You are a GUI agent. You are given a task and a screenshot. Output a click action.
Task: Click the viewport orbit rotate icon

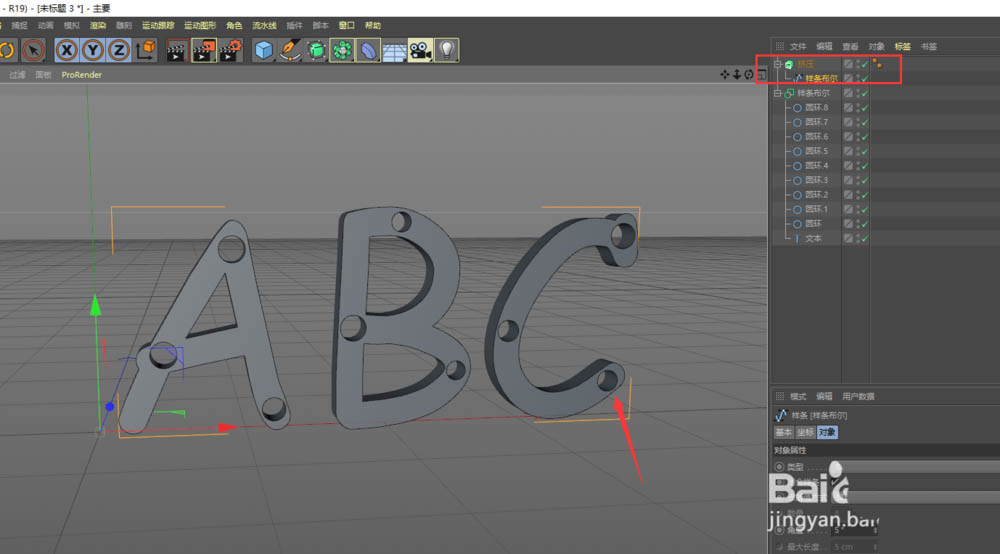point(749,75)
